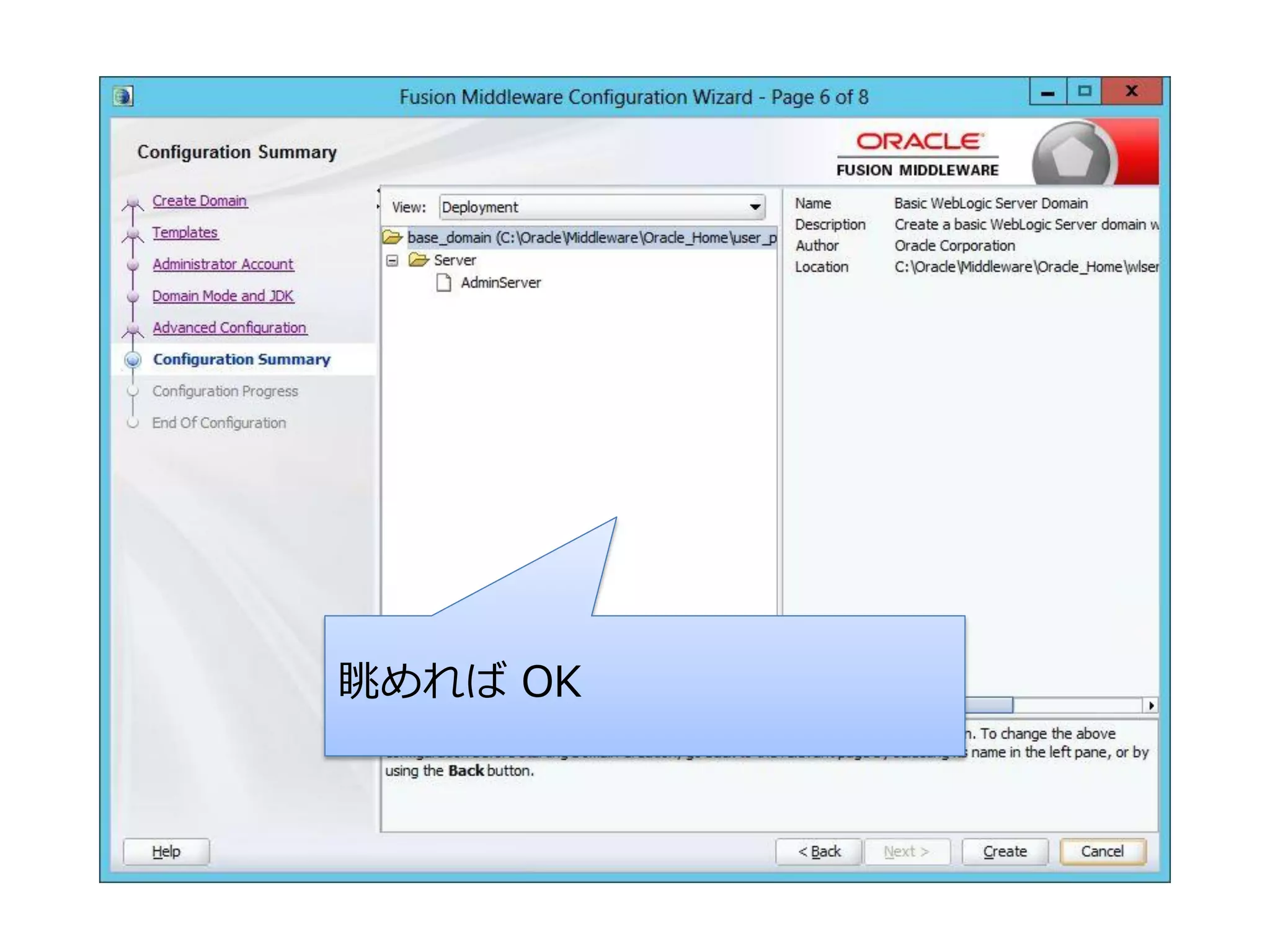This screenshot has height=952, width=1270.
Task: Open the Templates step link
Action: (x=185, y=232)
